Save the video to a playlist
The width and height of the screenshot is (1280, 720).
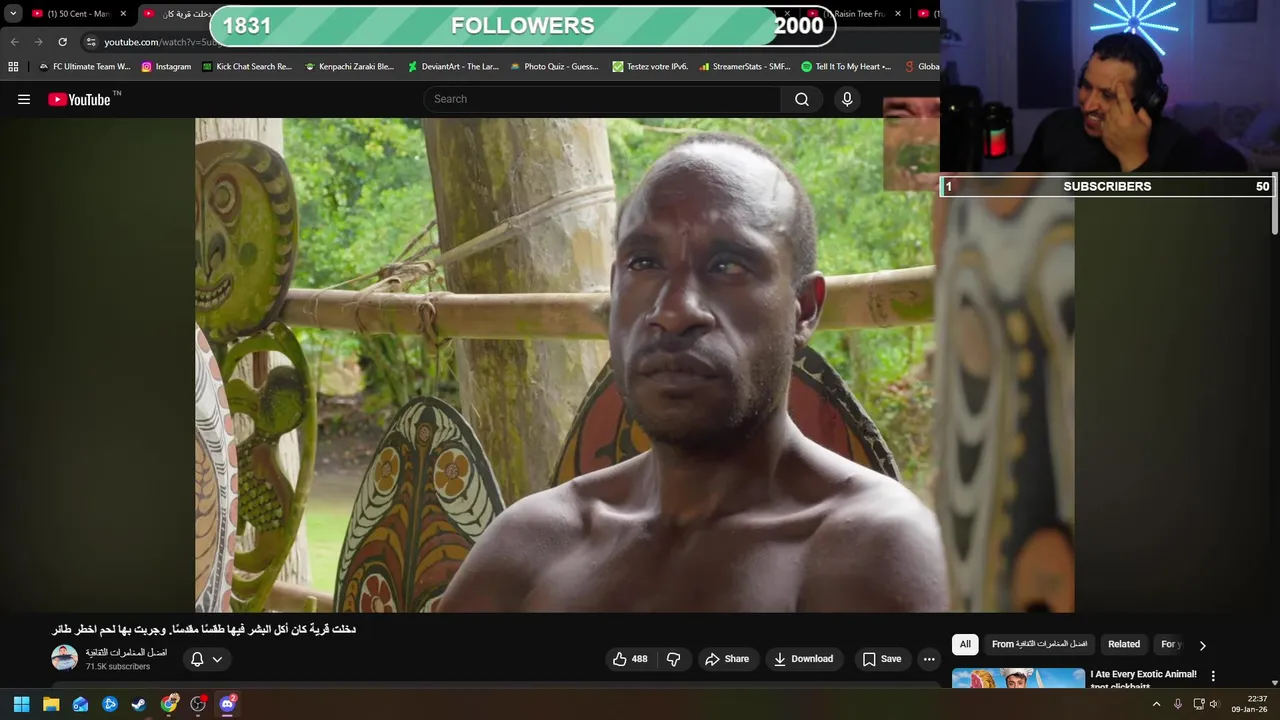(x=882, y=659)
